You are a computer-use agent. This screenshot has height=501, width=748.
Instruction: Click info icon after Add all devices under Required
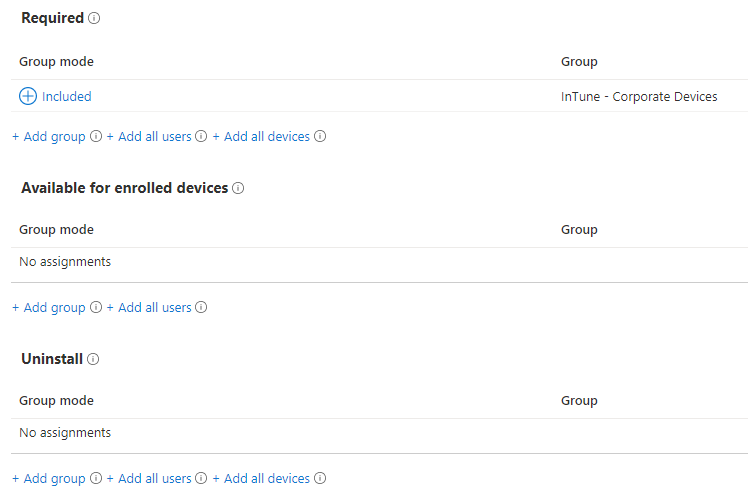pyautogui.click(x=320, y=136)
